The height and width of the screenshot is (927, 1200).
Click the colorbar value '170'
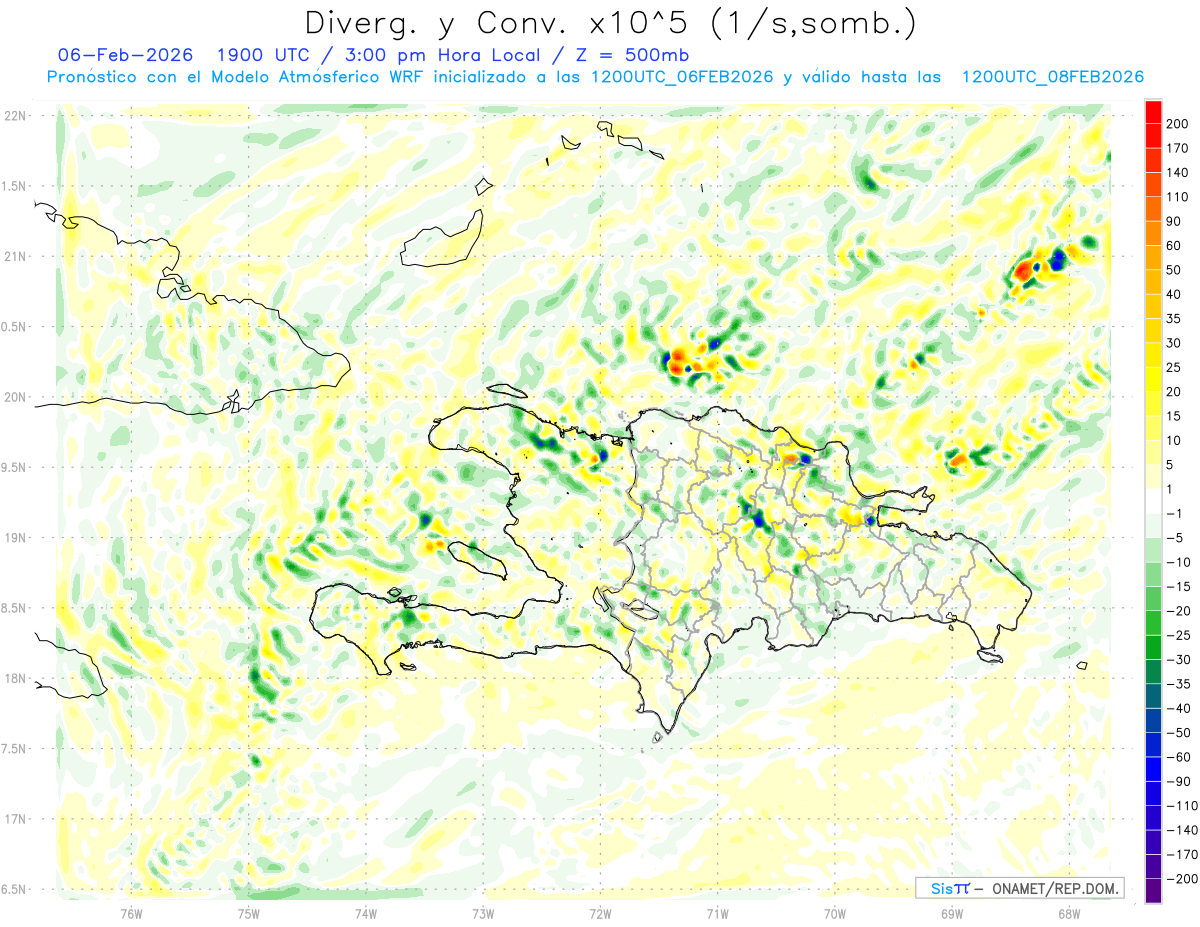click(x=1177, y=148)
